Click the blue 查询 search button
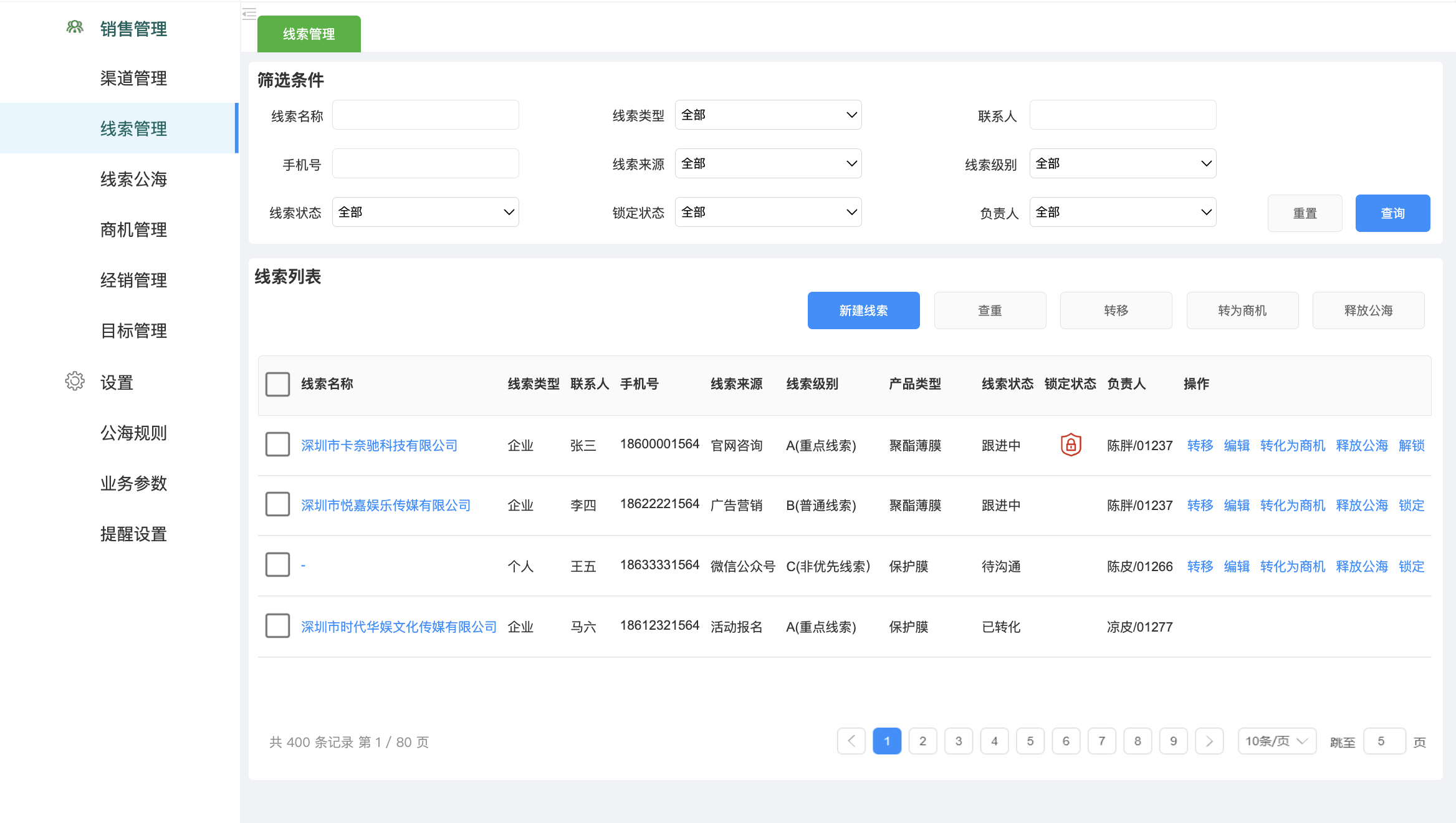1456x823 pixels. (x=1393, y=213)
